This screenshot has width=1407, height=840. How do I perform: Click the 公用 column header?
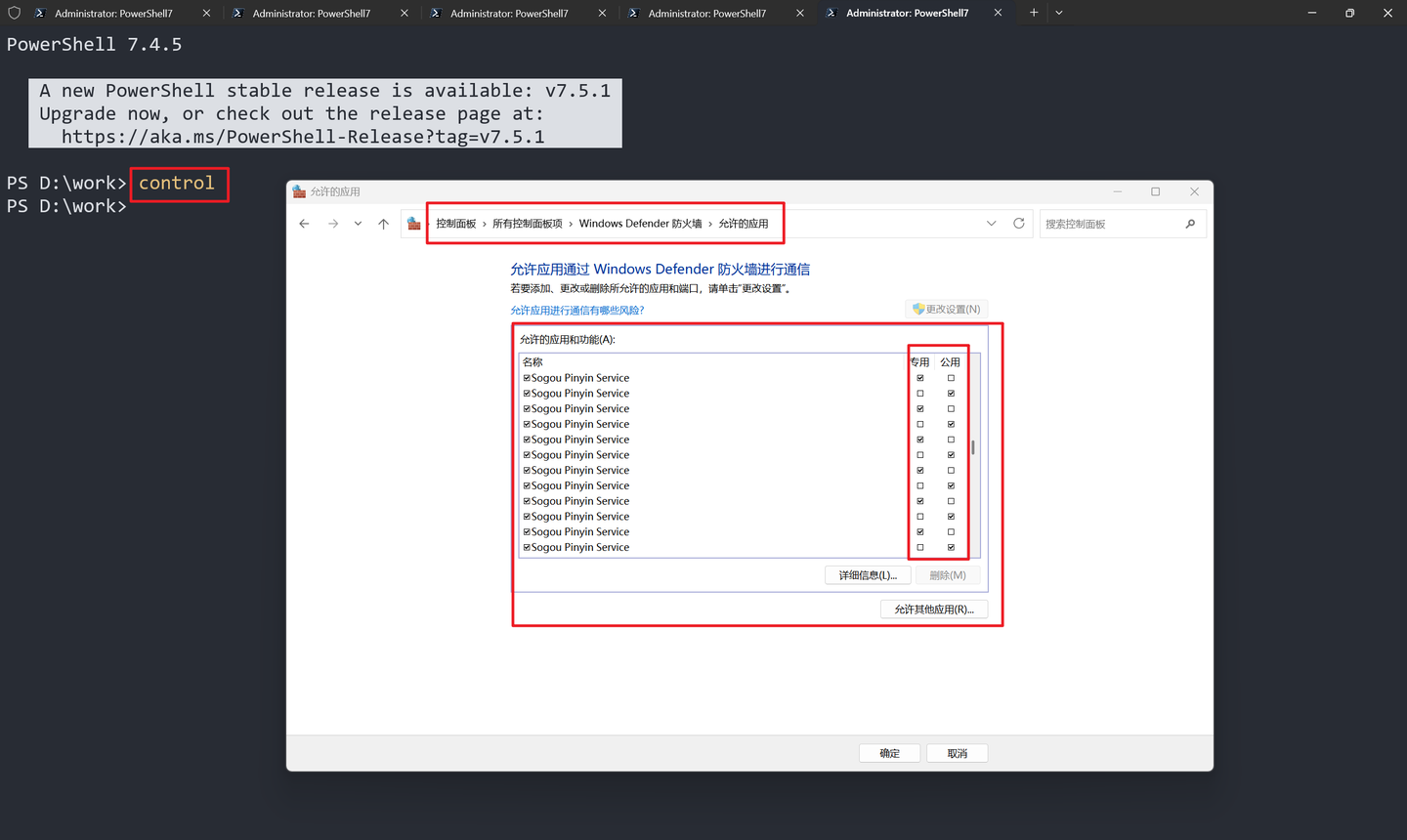tap(951, 362)
